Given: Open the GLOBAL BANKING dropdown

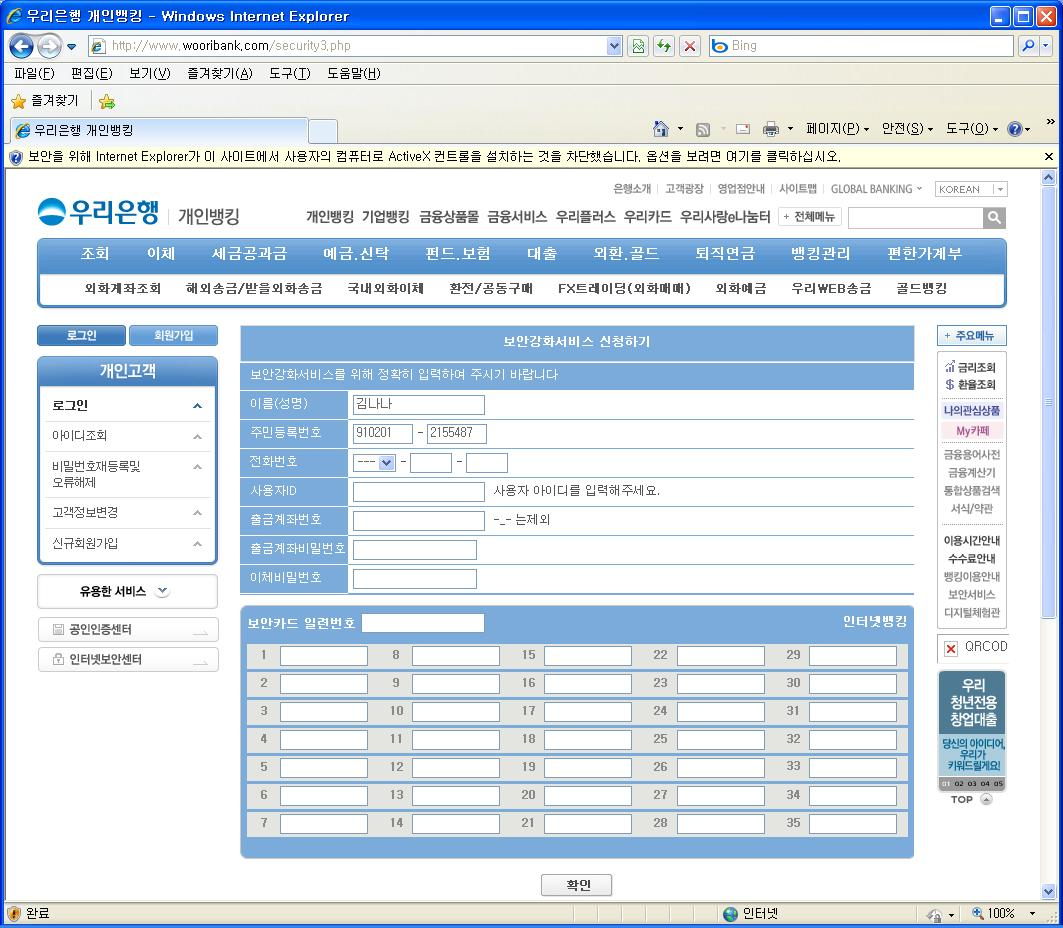Looking at the screenshot, I should [x=919, y=188].
